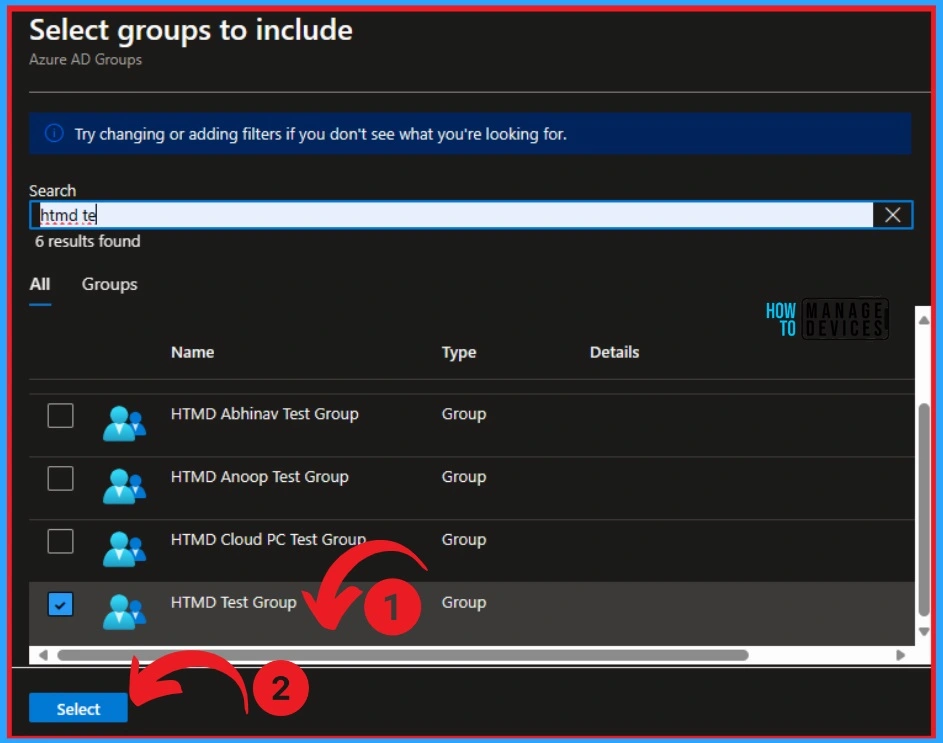The height and width of the screenshot is (743, 943).
Task: Click the HTMD Anoop Test Group name
Action: click(x=260, y=476)
